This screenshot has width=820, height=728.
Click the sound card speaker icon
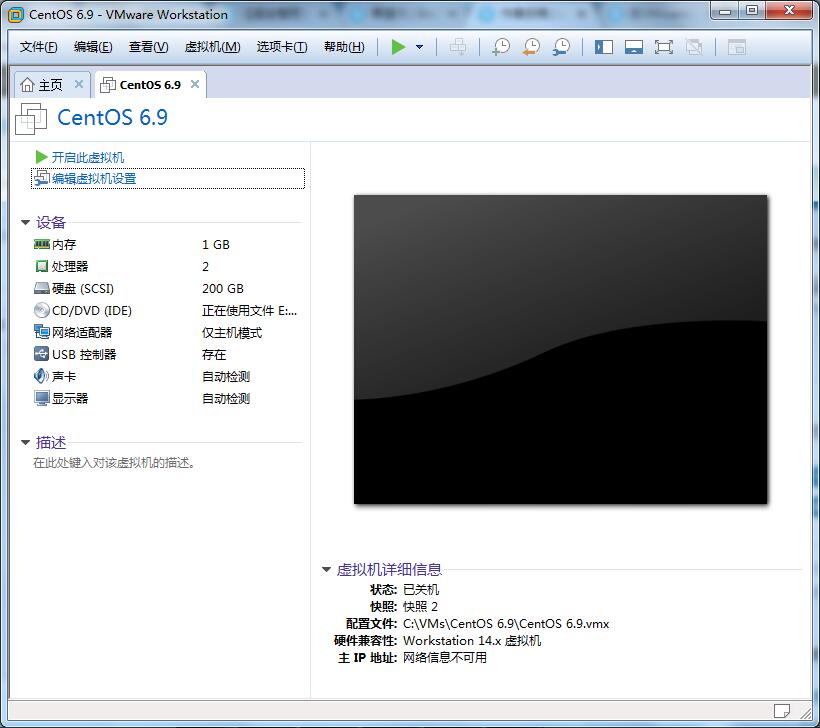(41, 376)
